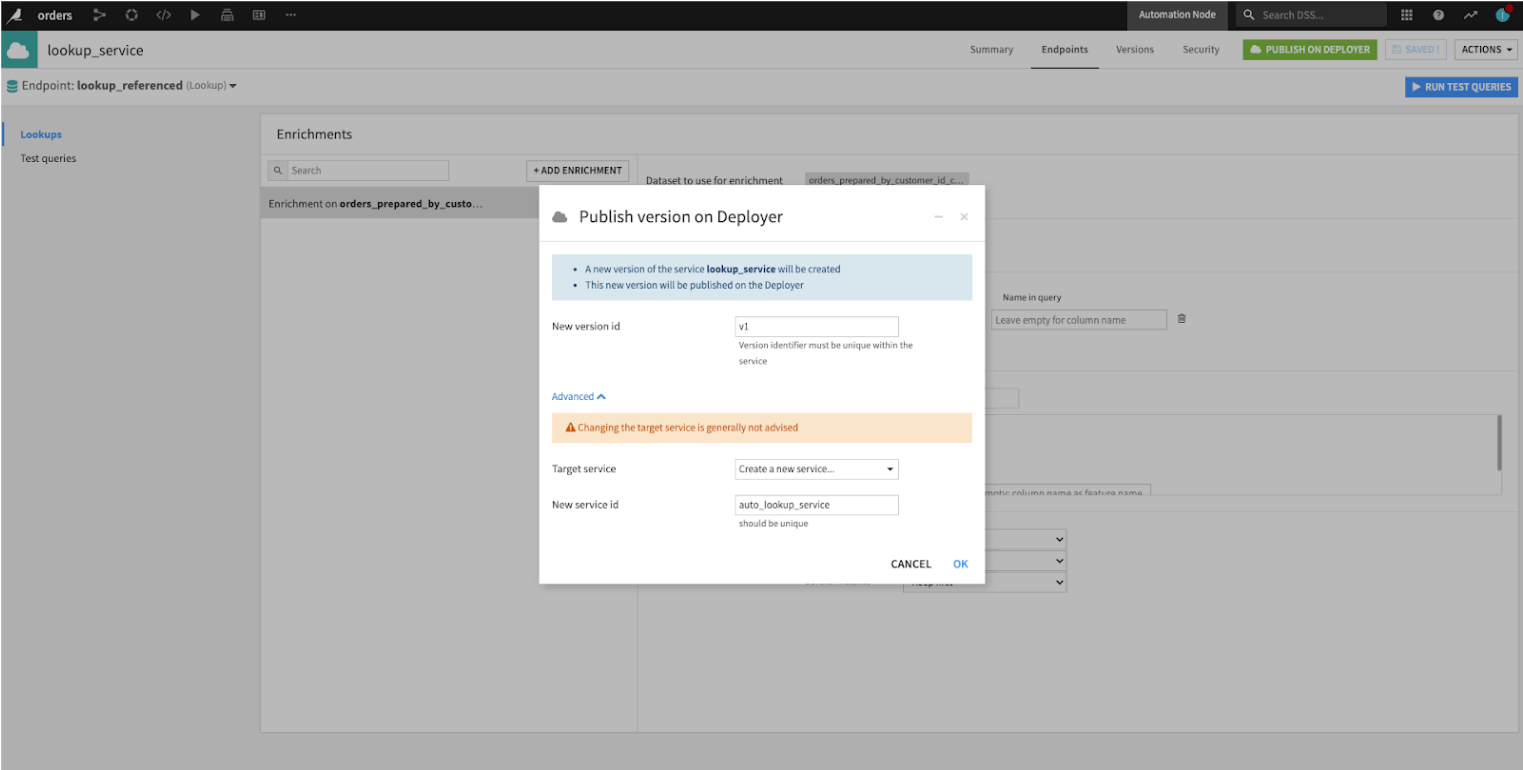Click the Jobs circle icon in top bar
This screenshot has width=1523, height=770.
131,15
